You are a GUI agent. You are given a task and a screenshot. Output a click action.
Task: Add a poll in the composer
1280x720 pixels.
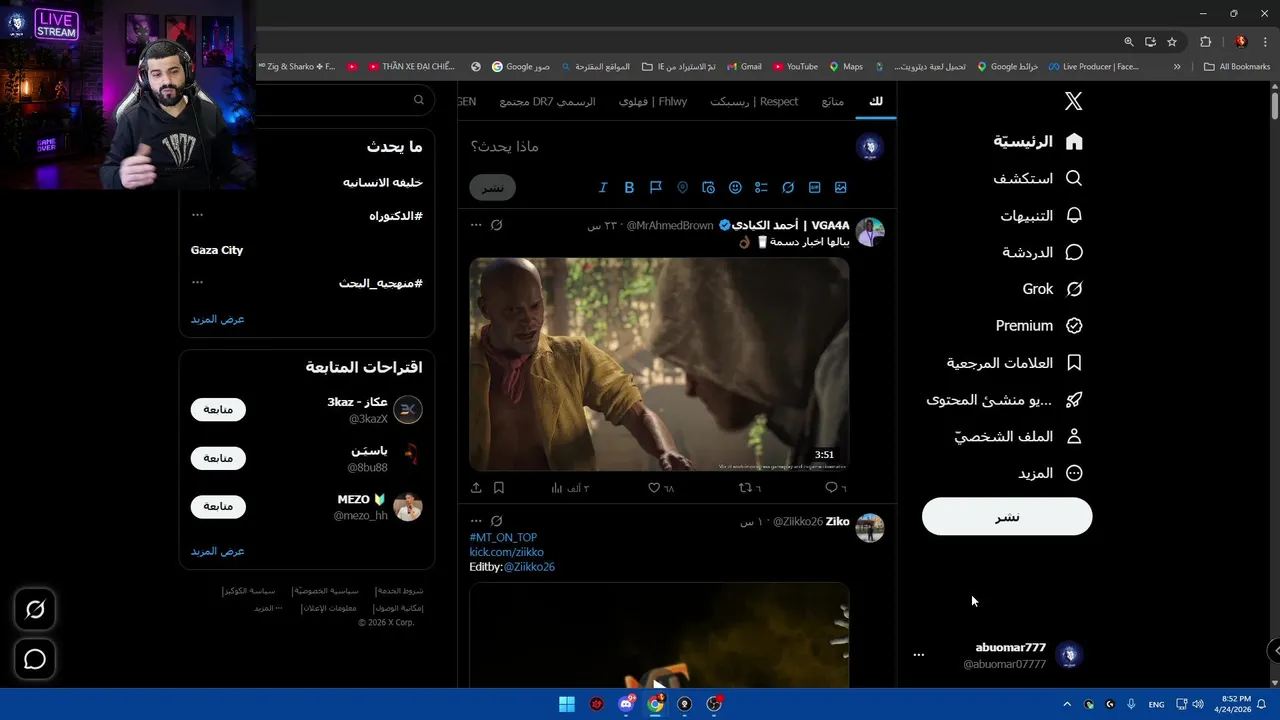[761, 187]
